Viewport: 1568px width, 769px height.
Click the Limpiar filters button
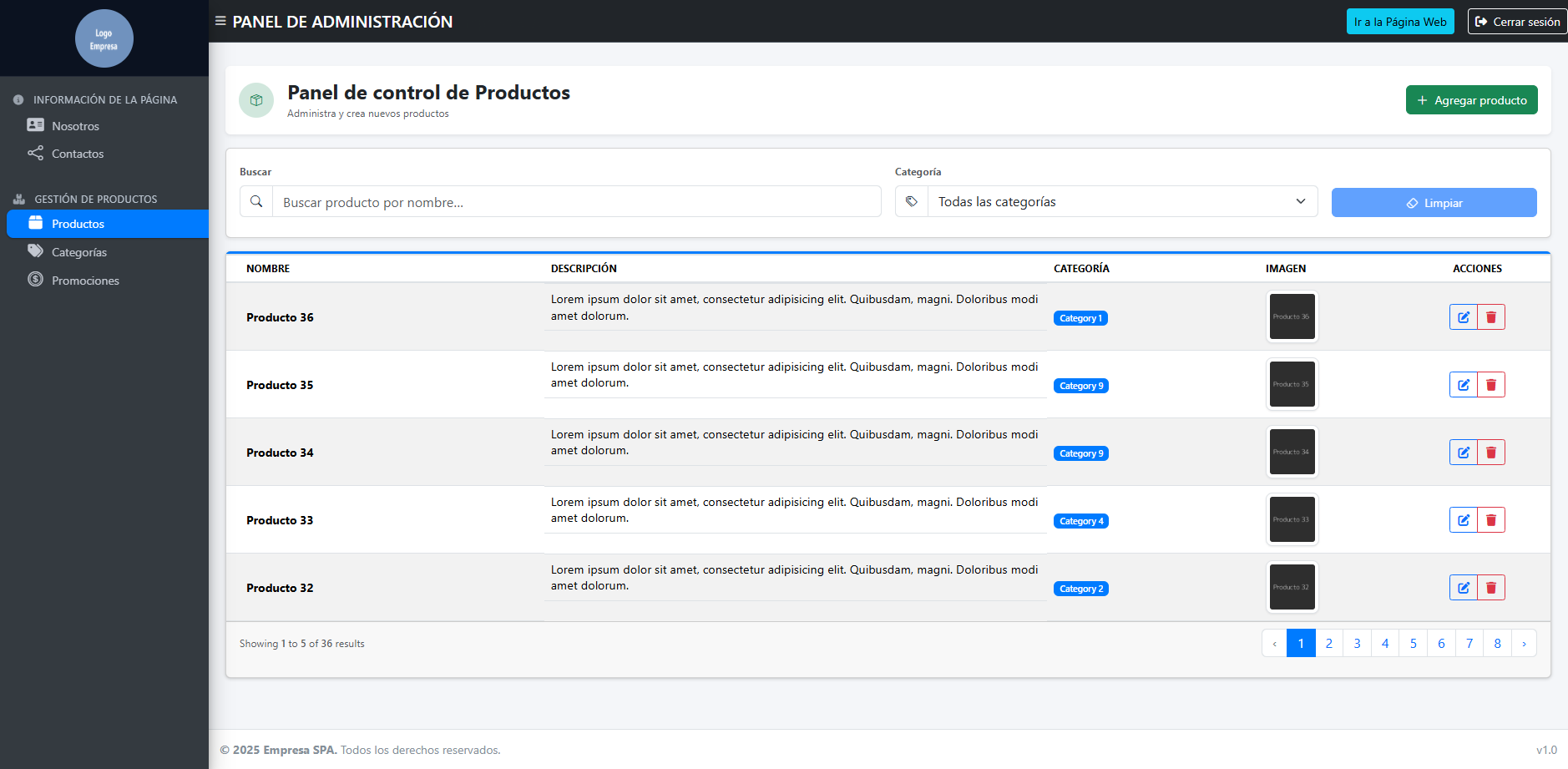click(1434, 203)
